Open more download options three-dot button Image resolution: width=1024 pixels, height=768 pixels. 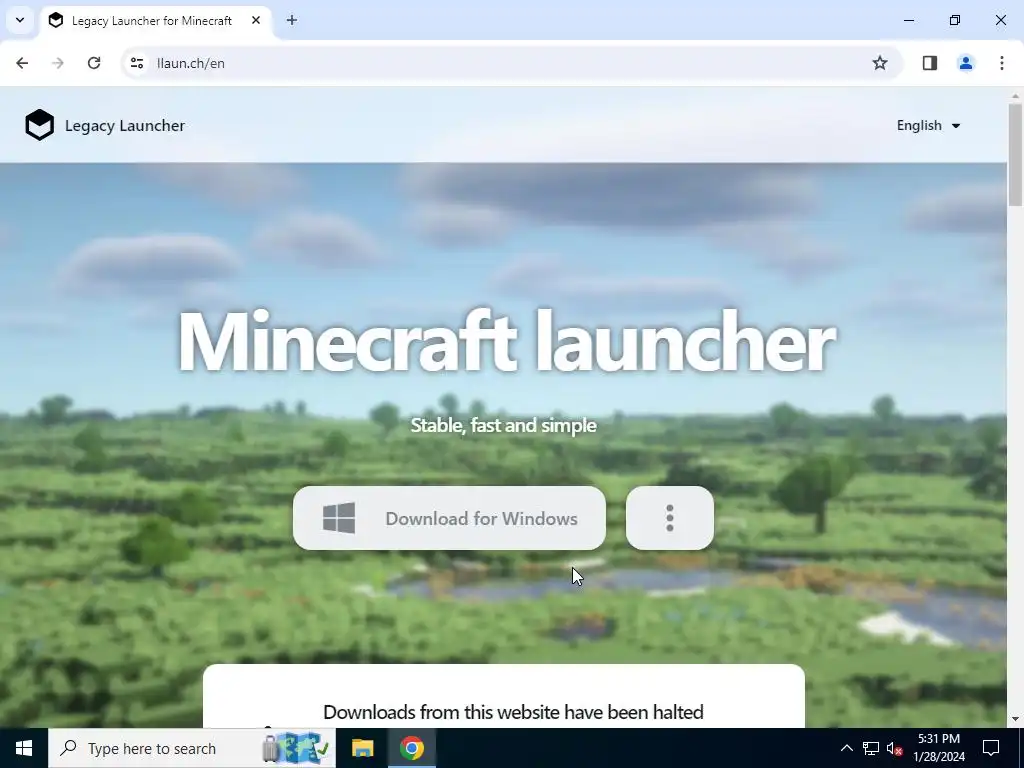pos(669,518)
